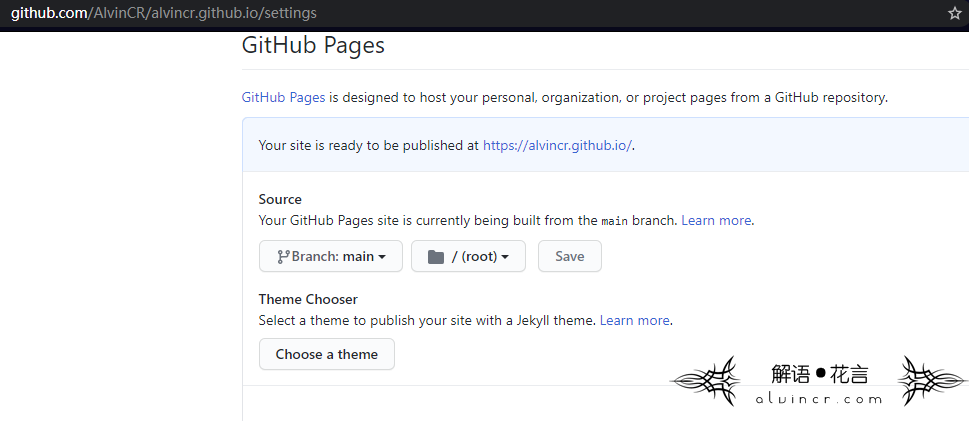Open Learn more link in Source section
The image size is (969, 421).
pyautogui.click(x=716, y=220)
